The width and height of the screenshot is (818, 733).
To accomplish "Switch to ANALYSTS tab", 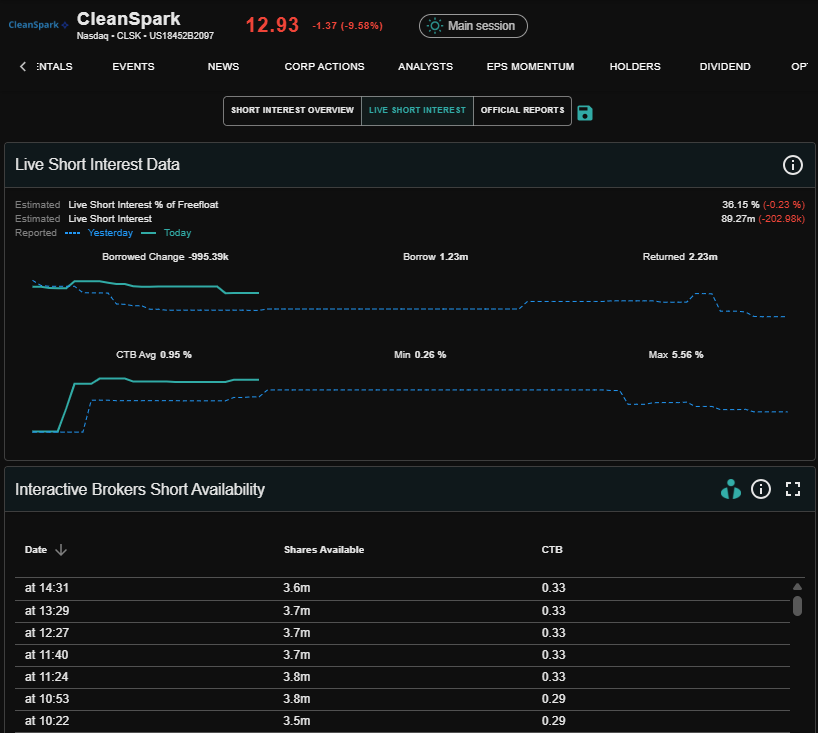I will coord(426,67).
